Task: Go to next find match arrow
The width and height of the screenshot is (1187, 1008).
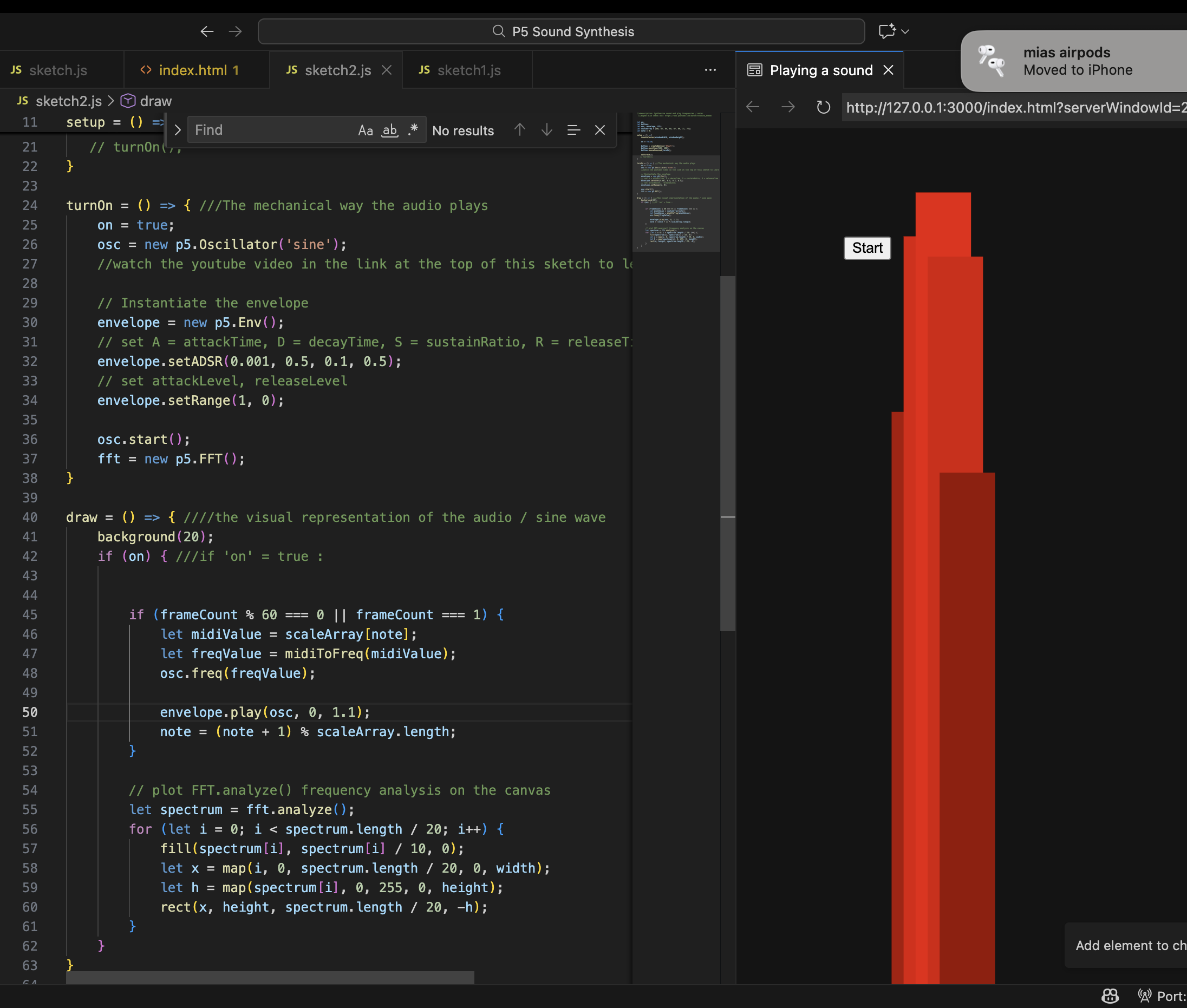Action: 547,130
